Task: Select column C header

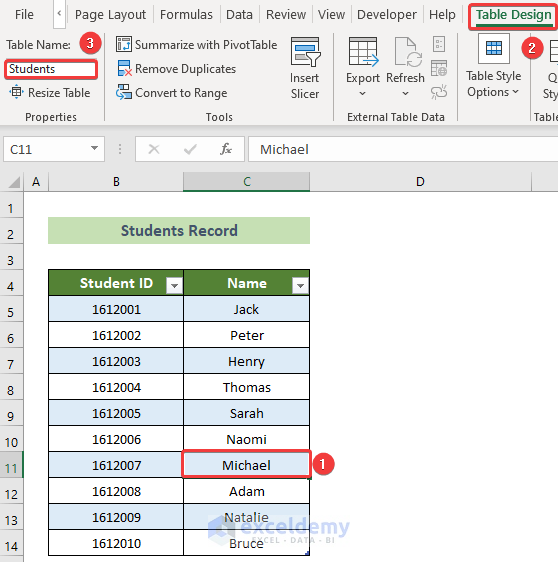Action: [247, 182]
